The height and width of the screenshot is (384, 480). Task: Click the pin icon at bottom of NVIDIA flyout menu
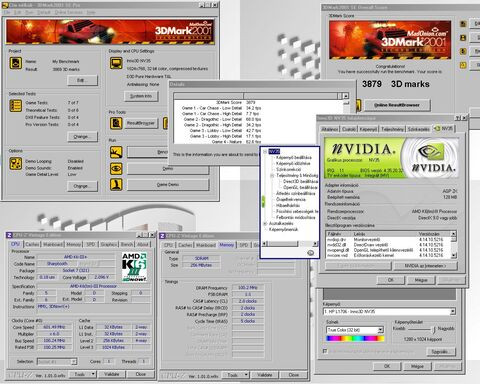(311, 253)
